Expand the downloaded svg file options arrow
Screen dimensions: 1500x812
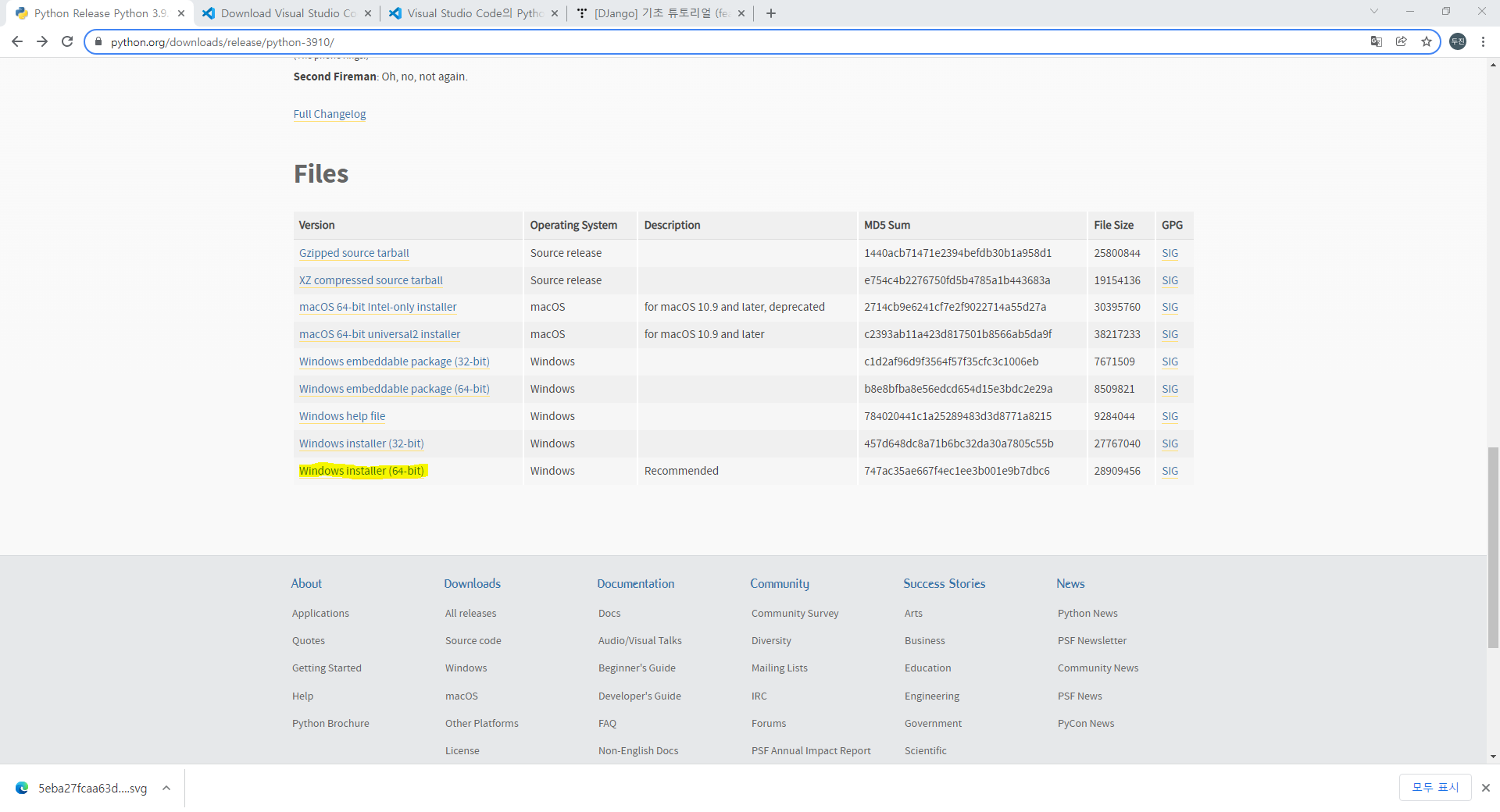166,788
